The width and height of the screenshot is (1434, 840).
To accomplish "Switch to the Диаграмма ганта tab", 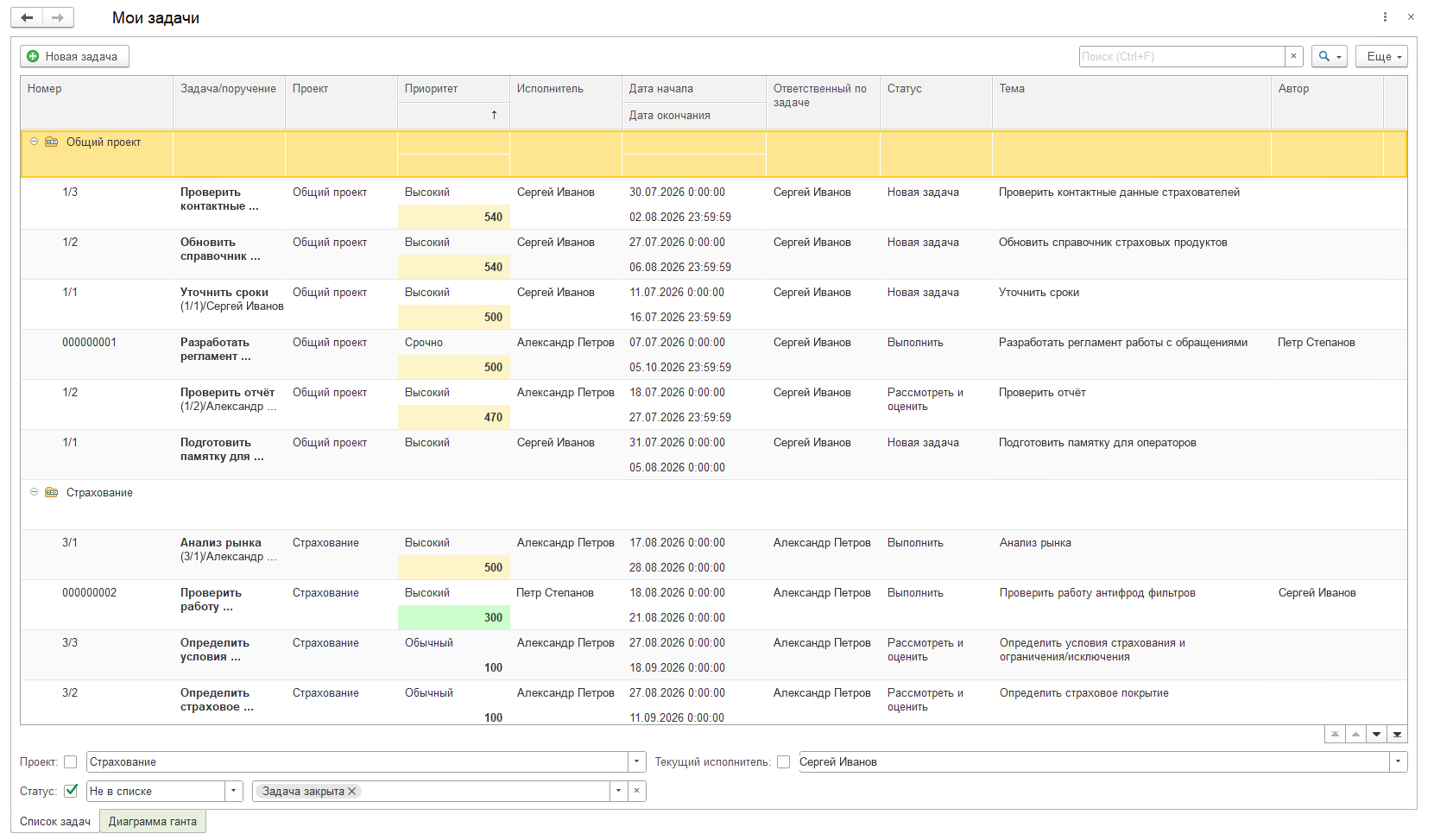I will click(x=153, y=821).
